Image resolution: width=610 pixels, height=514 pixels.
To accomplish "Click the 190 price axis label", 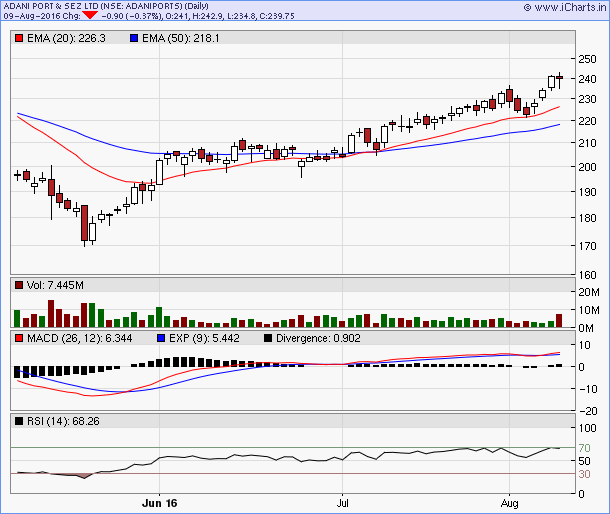I will 587,192.
